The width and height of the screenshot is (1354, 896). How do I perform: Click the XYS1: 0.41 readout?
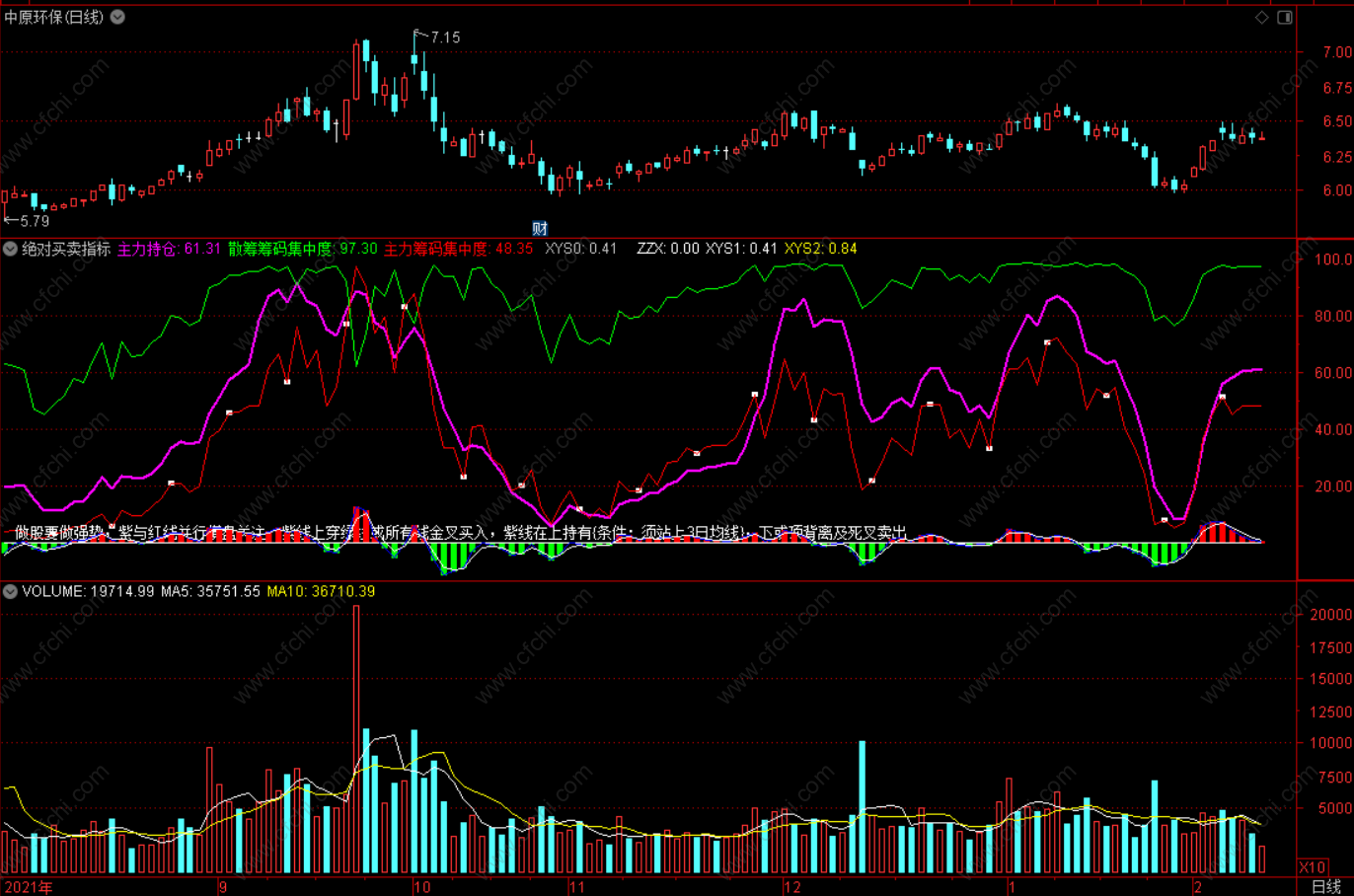click(x=741, y=249)
